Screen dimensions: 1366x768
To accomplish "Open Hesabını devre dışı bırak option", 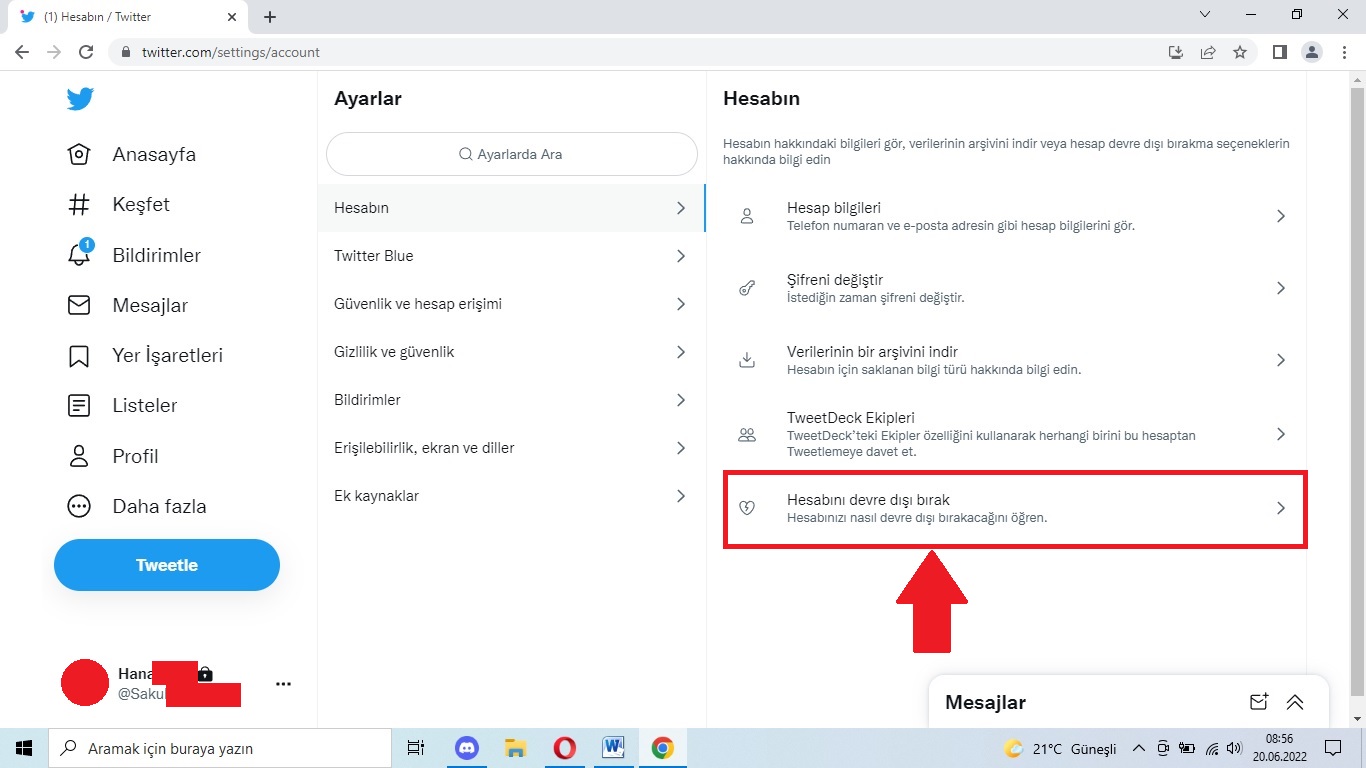I will [x=1014, y=508].
